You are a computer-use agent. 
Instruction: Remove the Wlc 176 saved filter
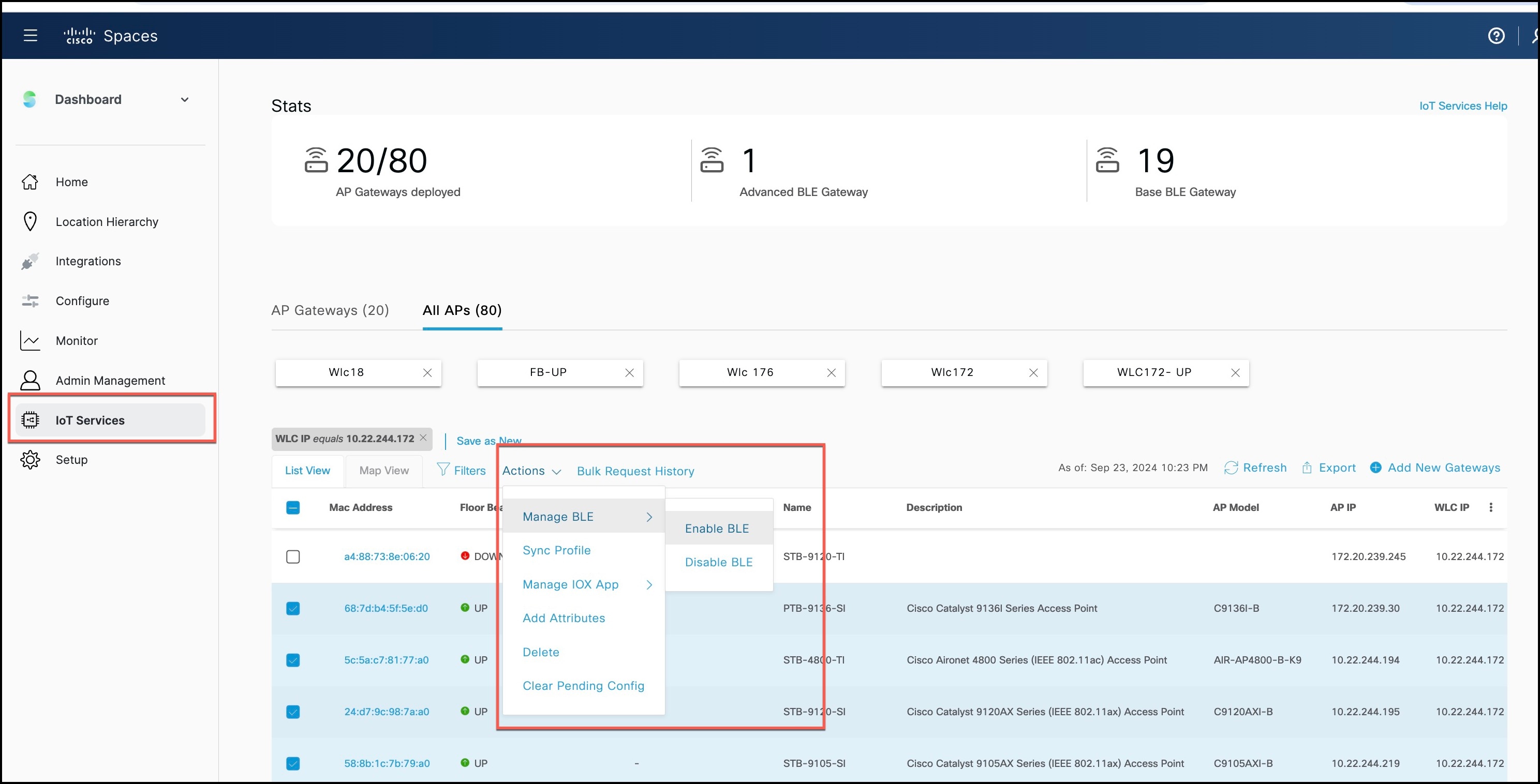[832, 373]
